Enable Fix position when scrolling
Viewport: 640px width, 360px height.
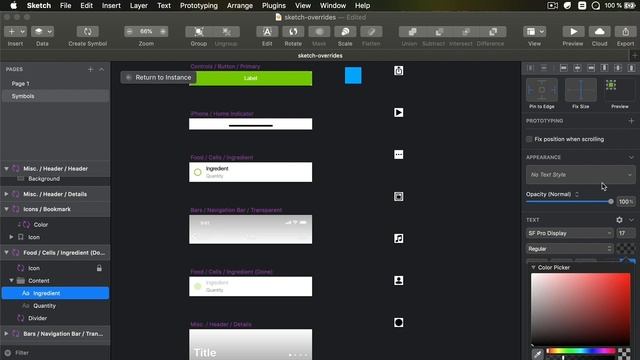click(x=529, y=139)
